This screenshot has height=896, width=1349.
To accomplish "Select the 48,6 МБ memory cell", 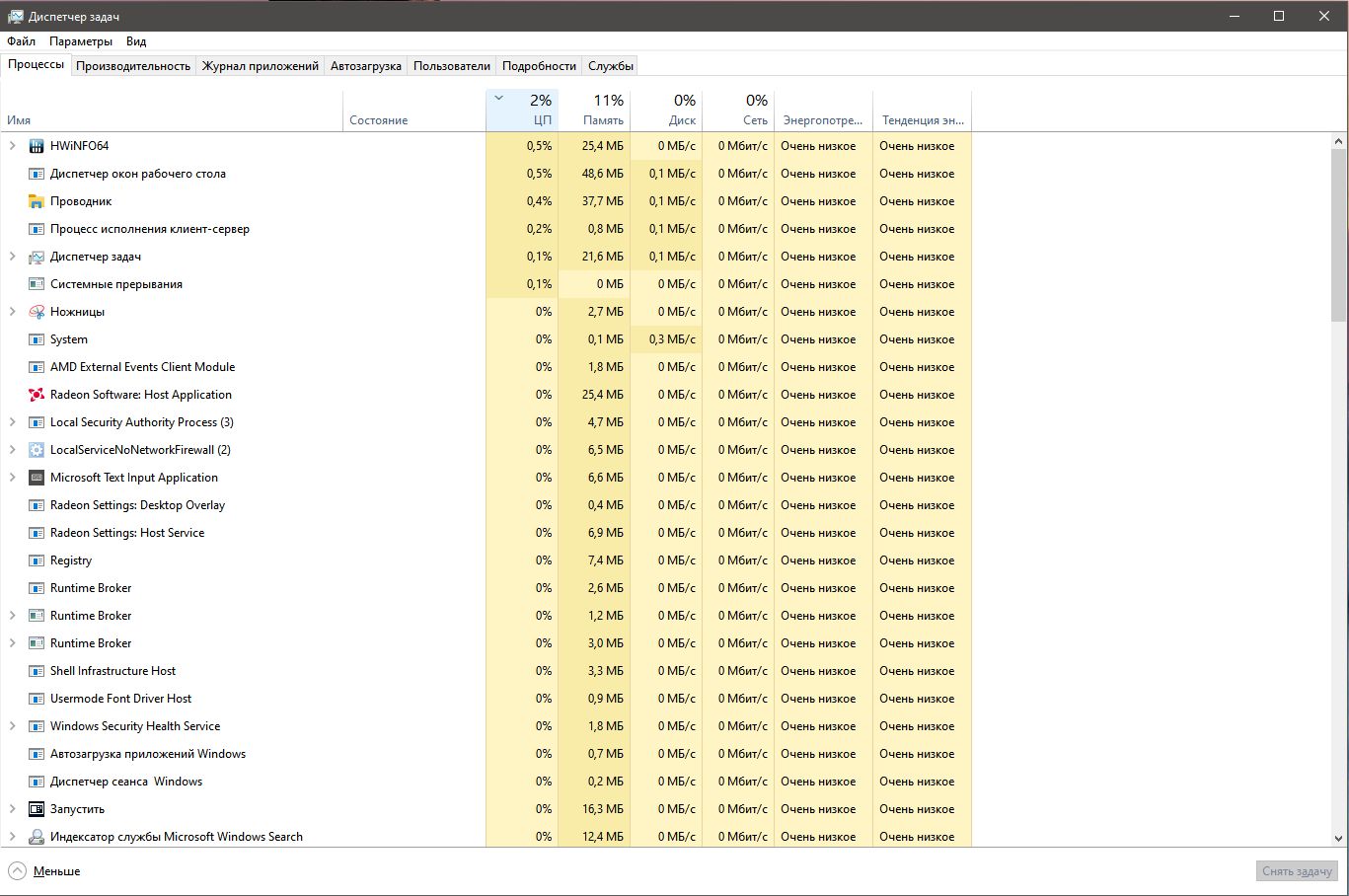I will [594, 174].
